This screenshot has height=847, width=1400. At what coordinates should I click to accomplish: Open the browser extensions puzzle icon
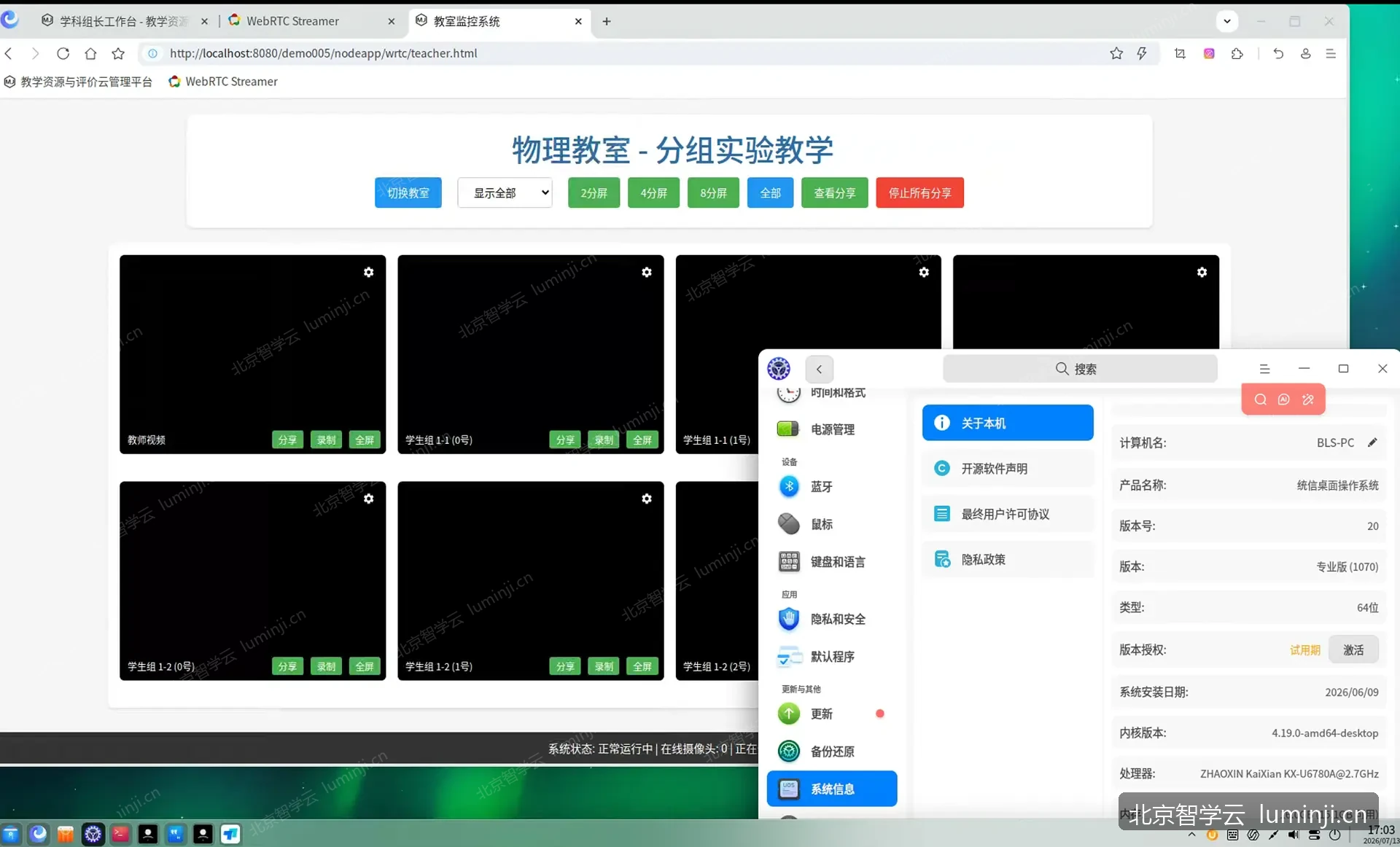[1237, 53]
